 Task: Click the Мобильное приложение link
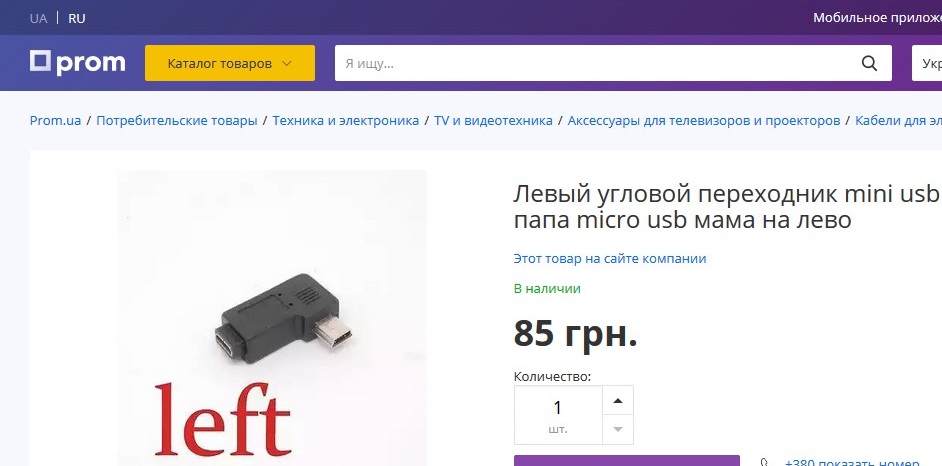pos(877,18)
